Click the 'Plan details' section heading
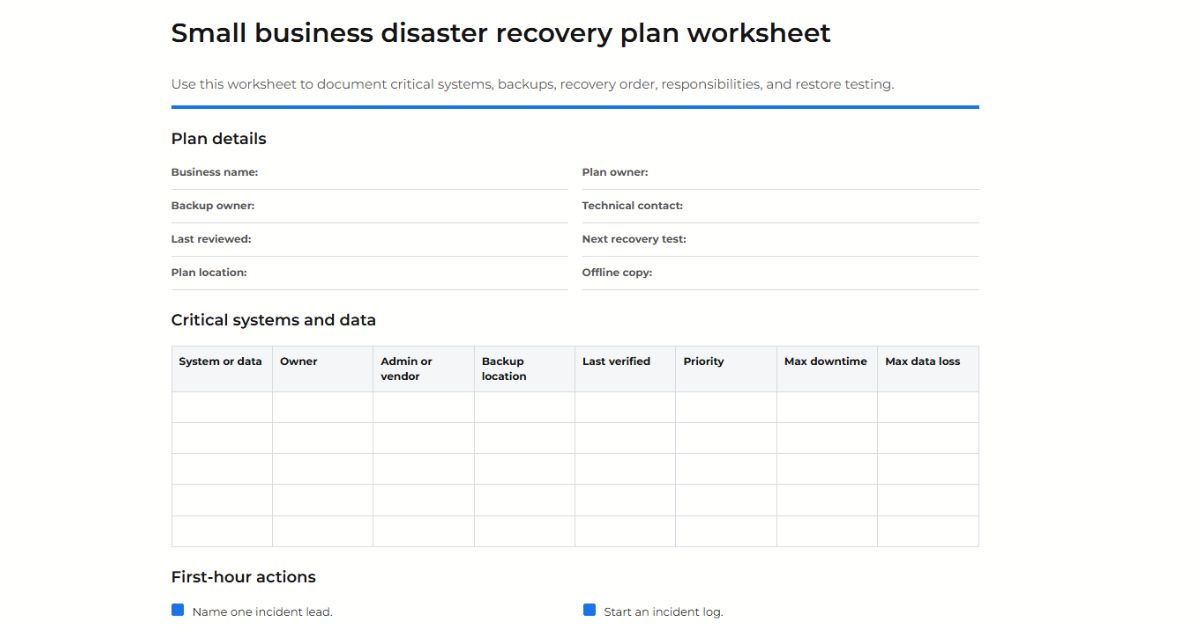 [219, 139]
